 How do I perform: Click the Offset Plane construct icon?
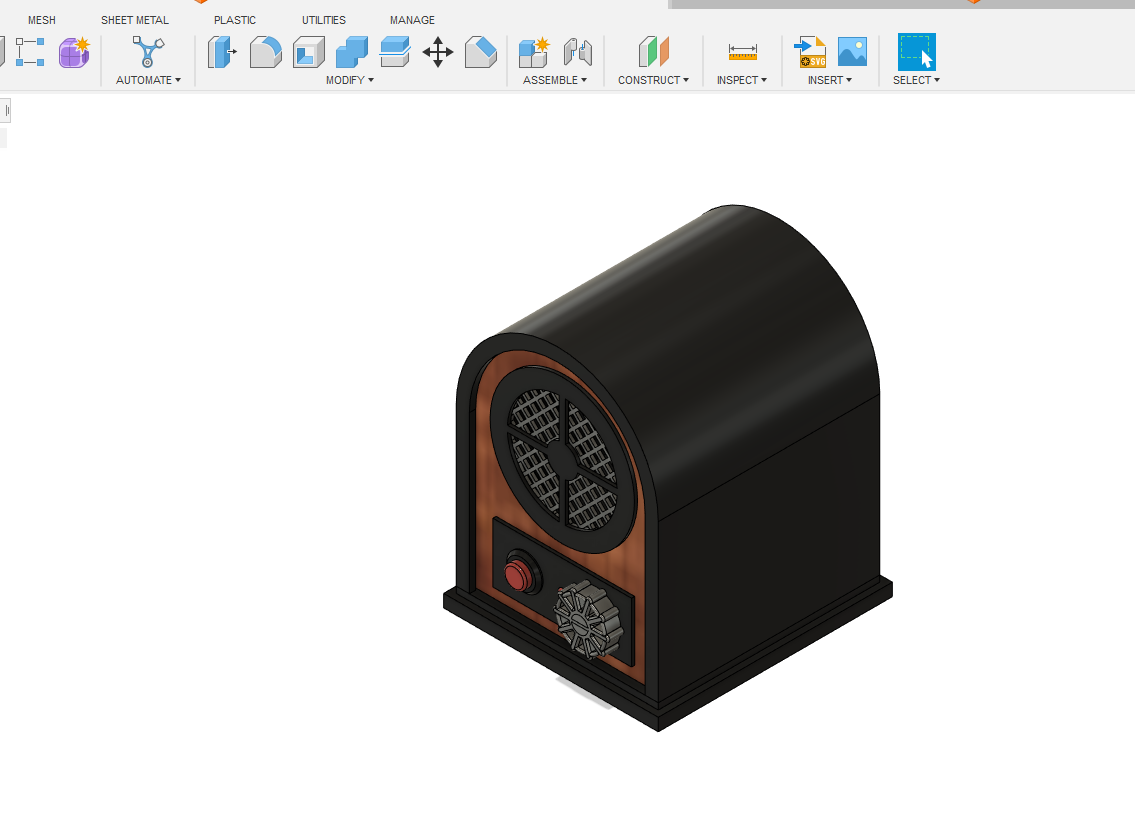pyautogui.click(x=654, y=52)
